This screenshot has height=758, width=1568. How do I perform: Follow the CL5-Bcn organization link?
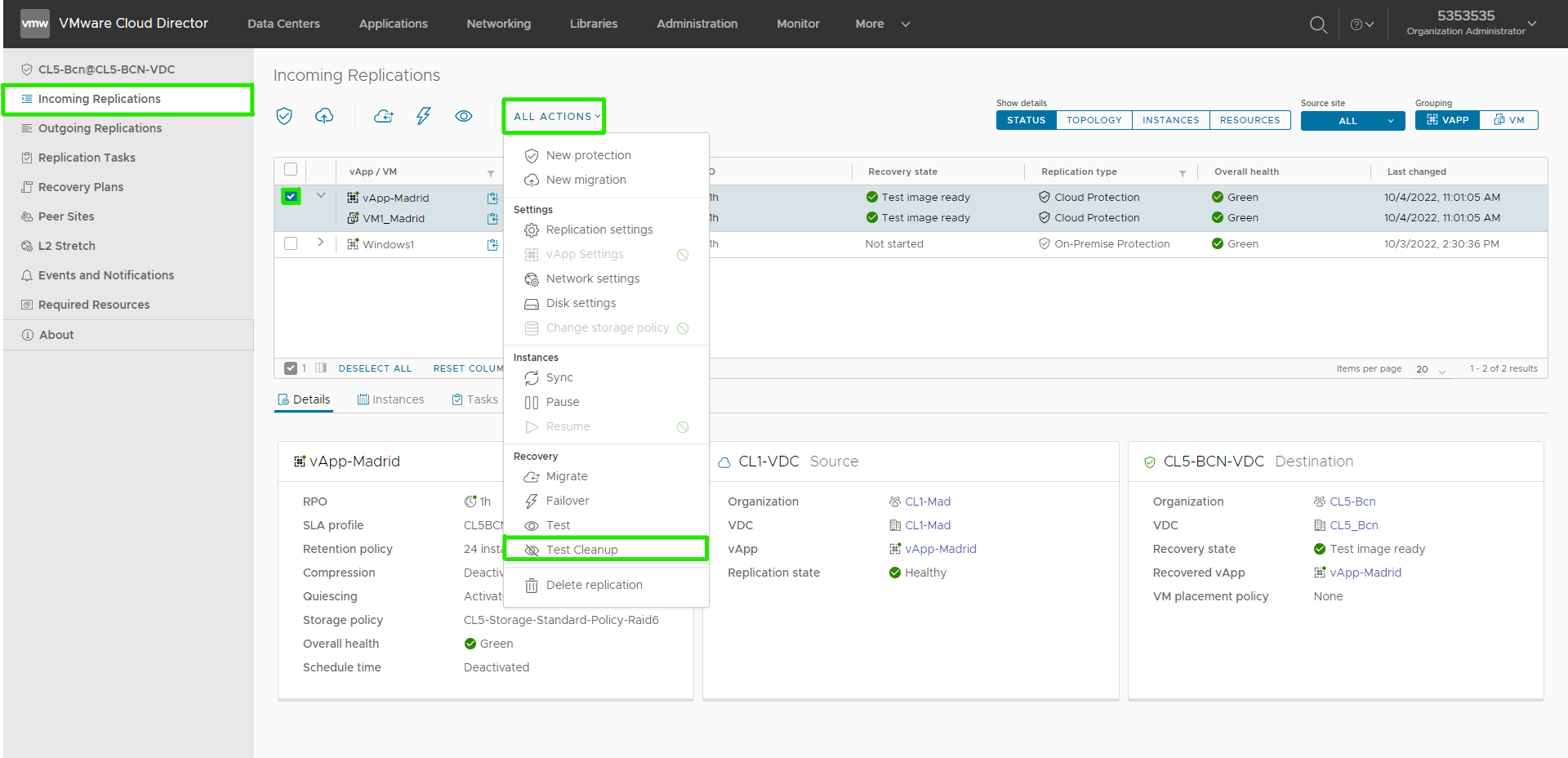point(1352,502)
